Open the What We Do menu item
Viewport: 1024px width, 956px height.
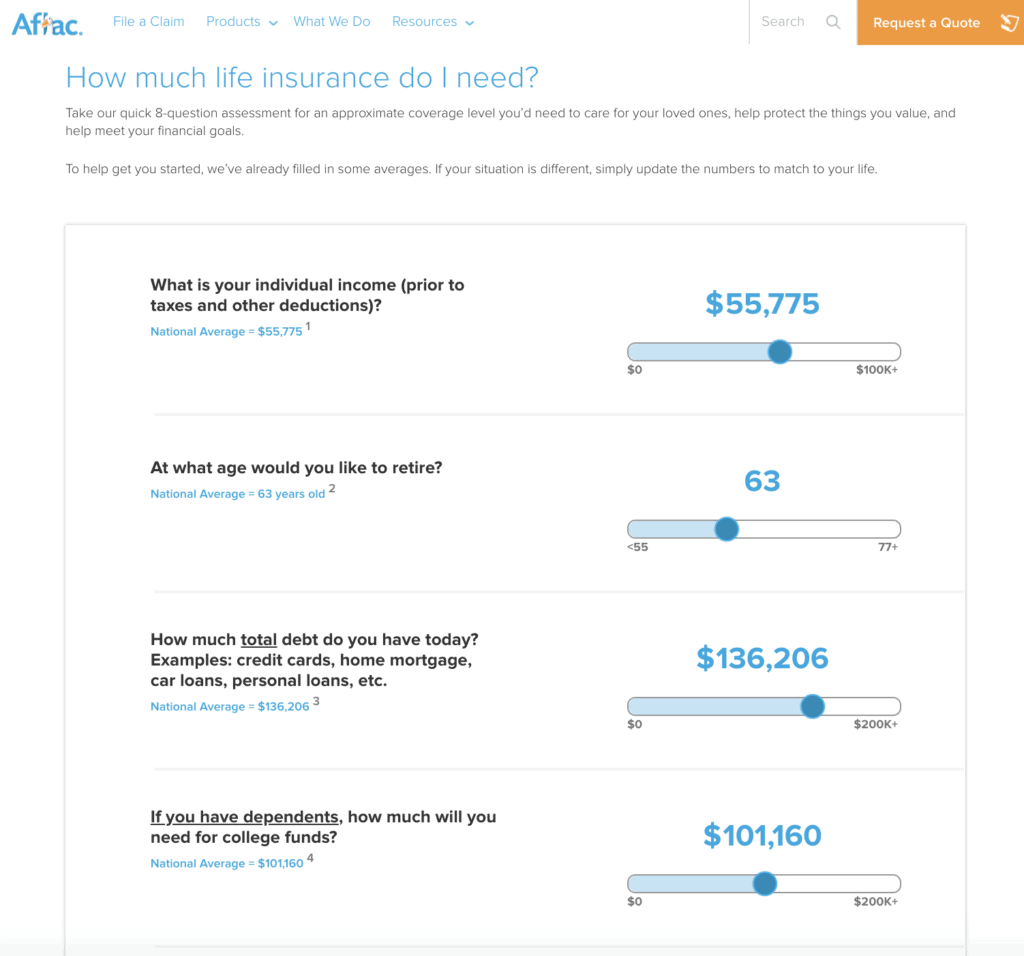(331, 21)
